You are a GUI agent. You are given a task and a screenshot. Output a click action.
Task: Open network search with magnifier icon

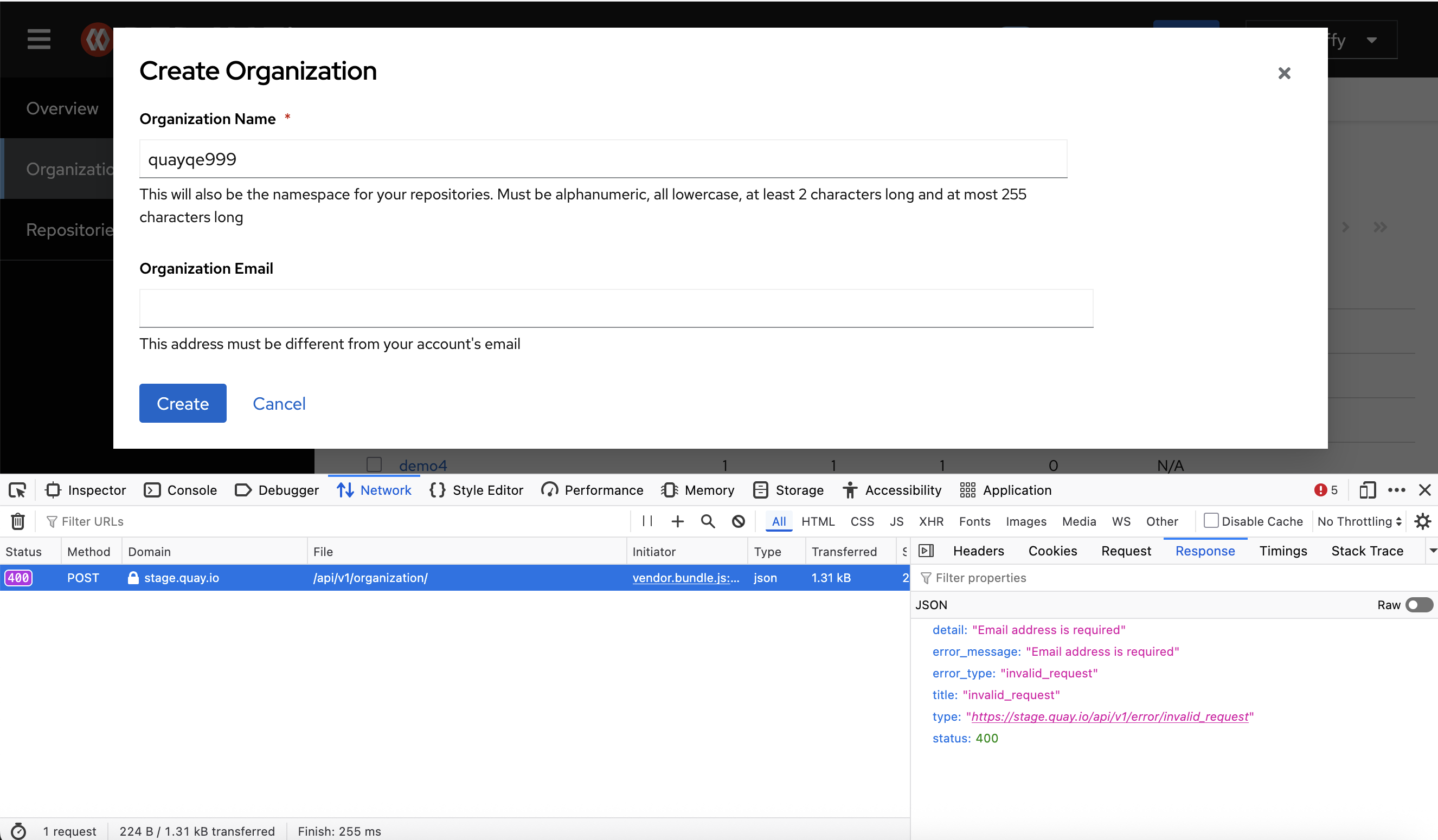click(x=708, y=521)
